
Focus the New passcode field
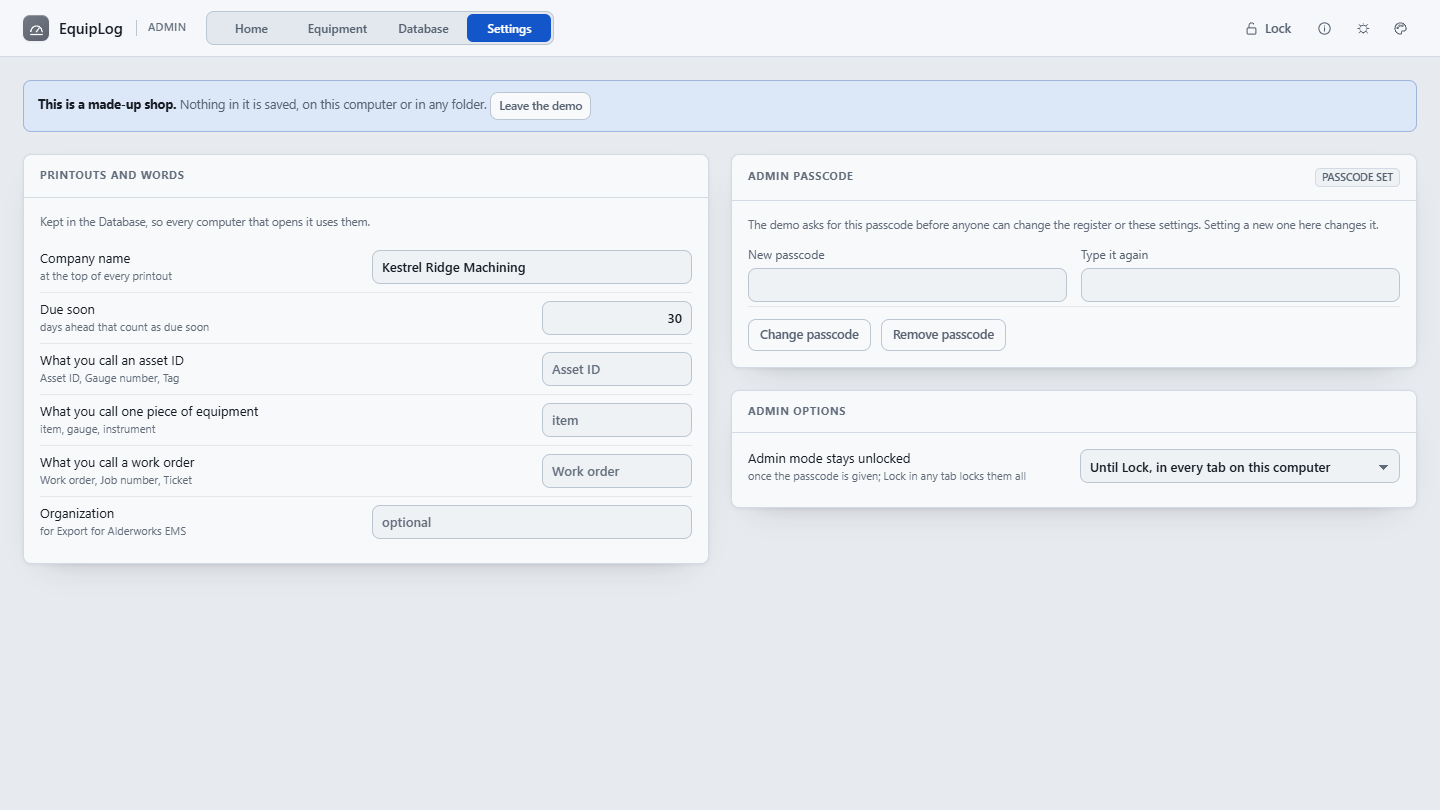pyautogui.click(x=907, y=285)
